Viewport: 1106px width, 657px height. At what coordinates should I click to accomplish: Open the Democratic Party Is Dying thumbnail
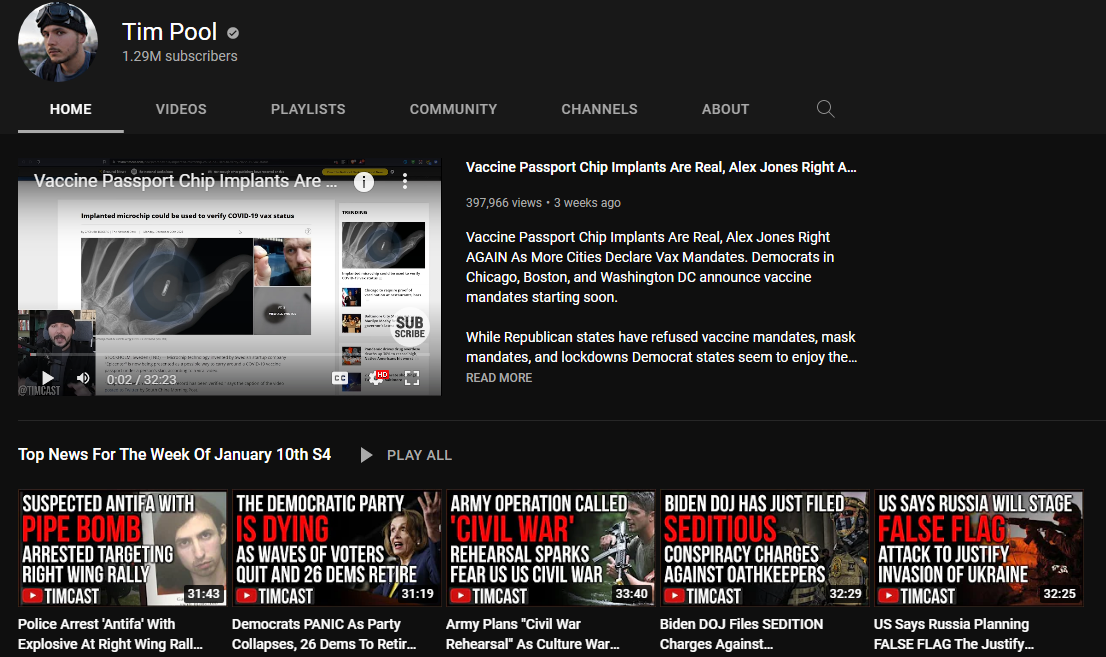coord(336,548)
